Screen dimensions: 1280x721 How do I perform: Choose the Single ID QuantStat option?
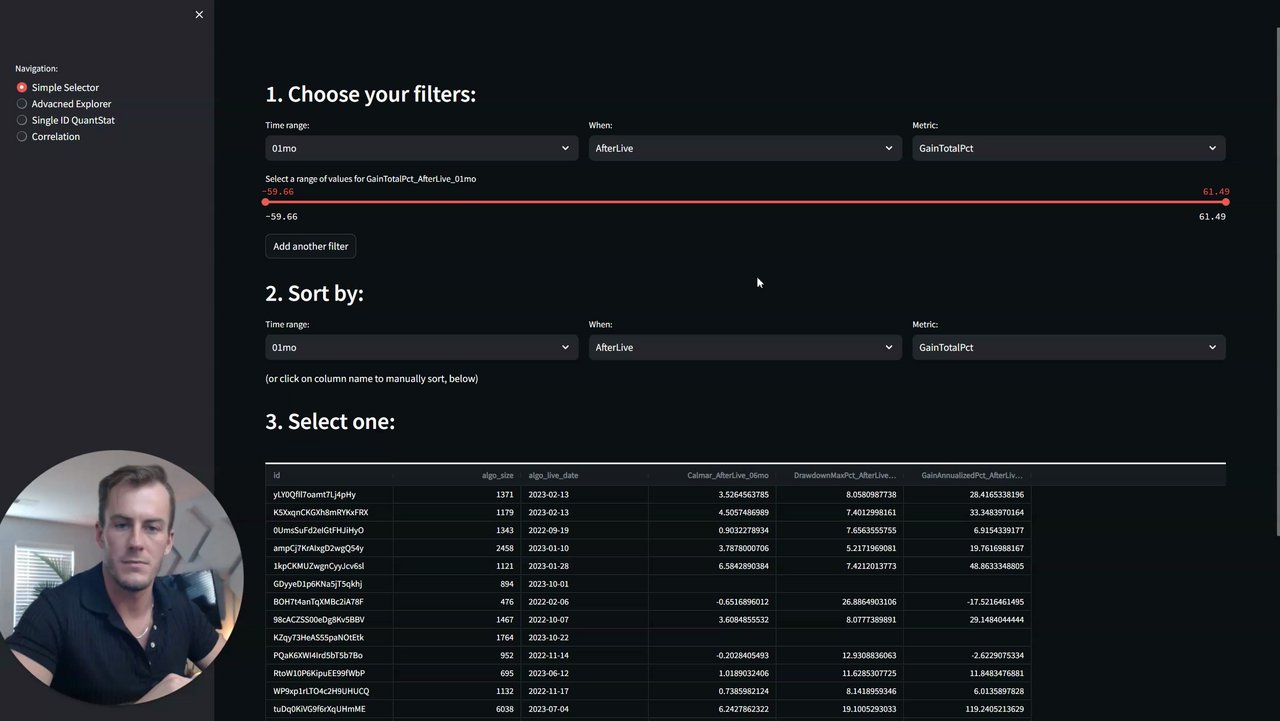point(22,120)
